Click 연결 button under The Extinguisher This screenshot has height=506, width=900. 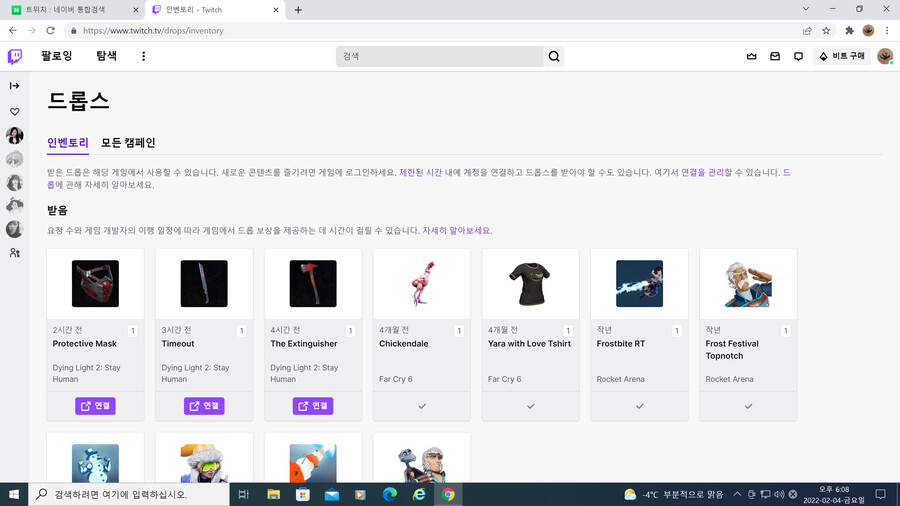(x=313, y=406)
